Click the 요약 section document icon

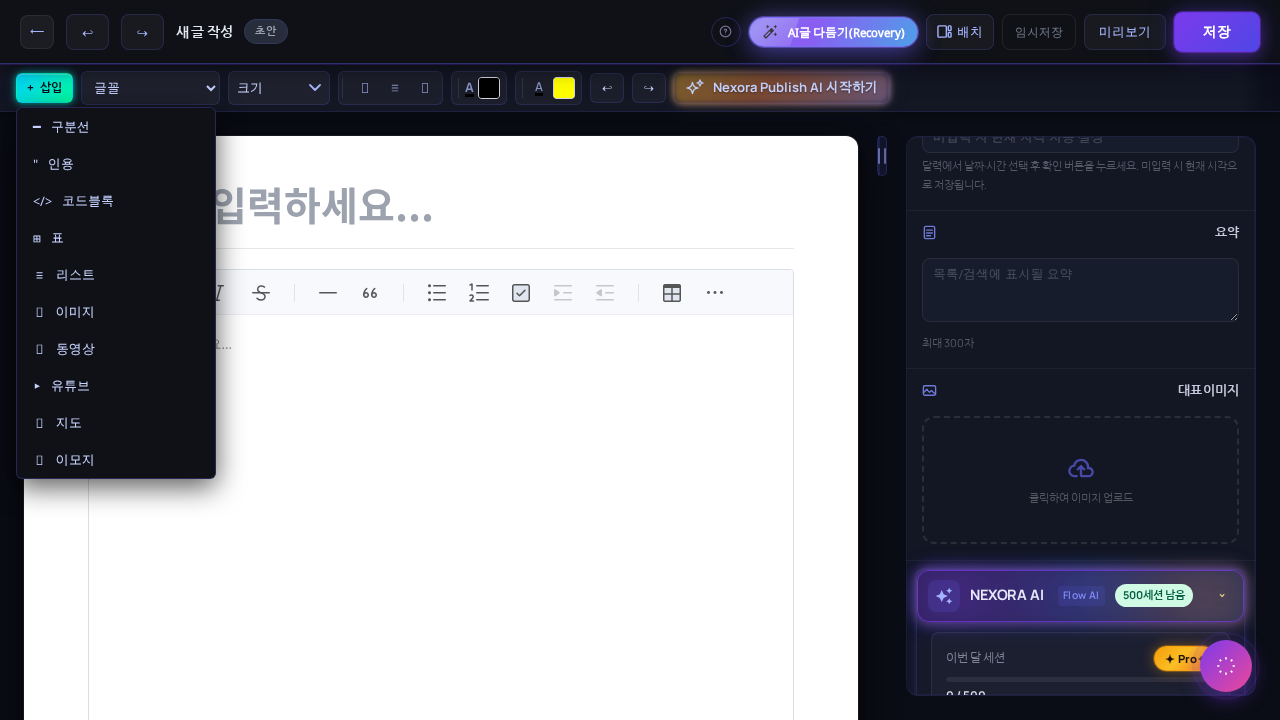point(930,232)
